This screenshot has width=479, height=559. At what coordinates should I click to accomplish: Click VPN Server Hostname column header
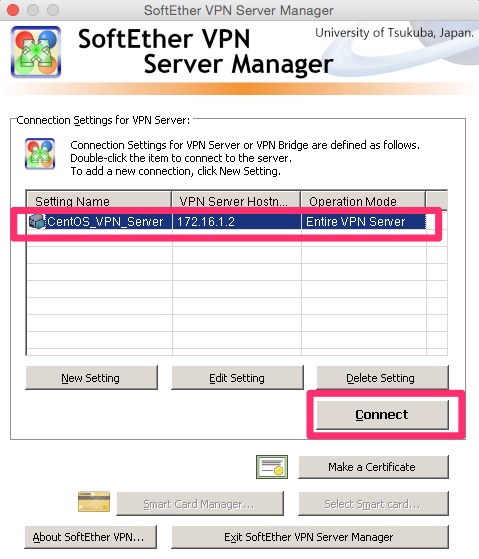pyautogui.click(x=236, y=201)
